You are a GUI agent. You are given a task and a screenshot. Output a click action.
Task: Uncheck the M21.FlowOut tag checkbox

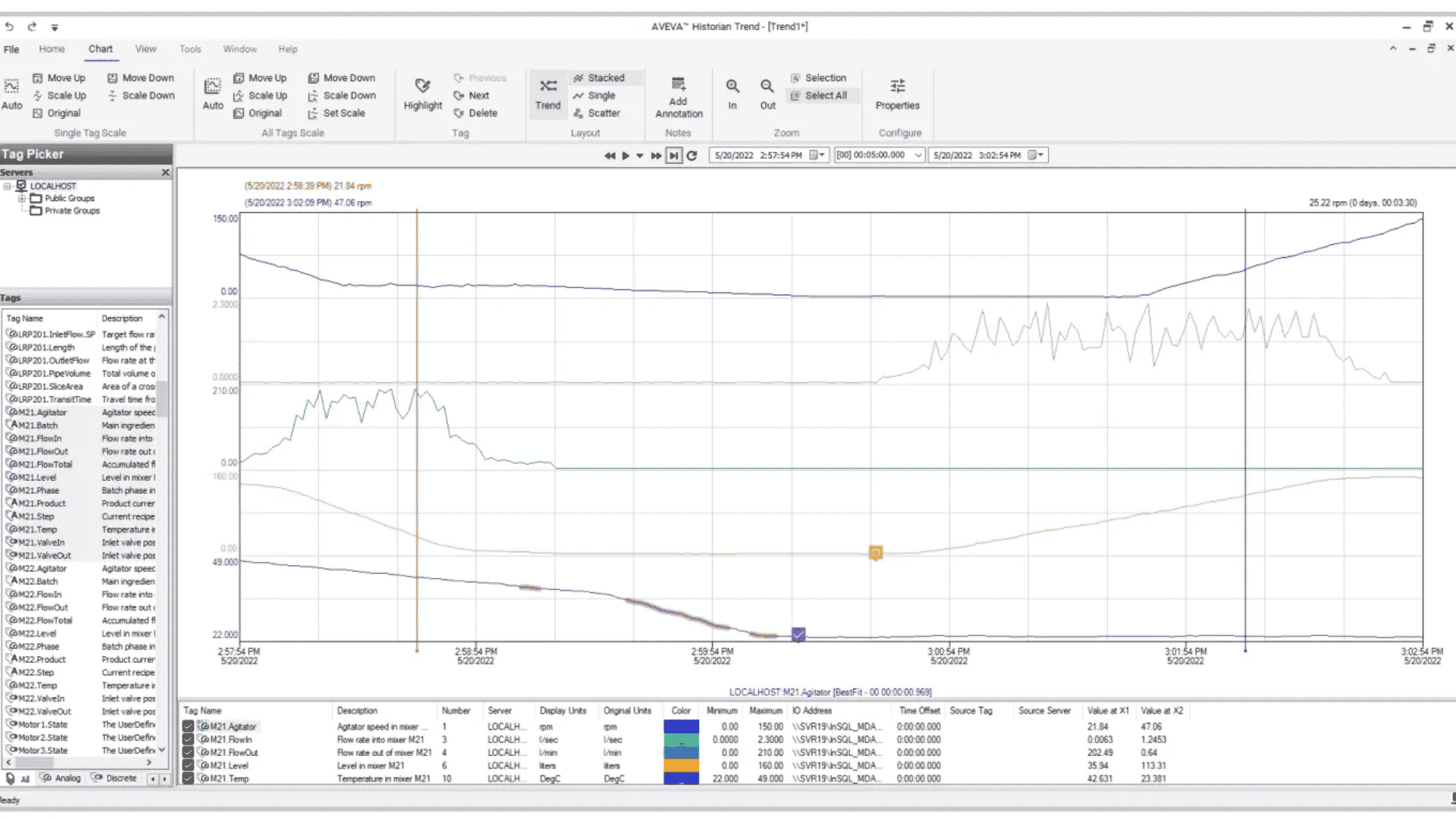(188, 752)
